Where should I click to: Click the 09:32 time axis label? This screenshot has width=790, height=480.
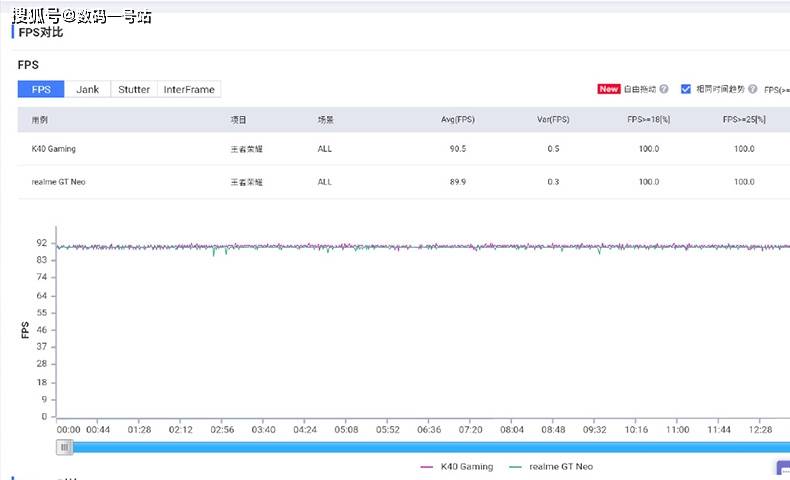(595, 430)
